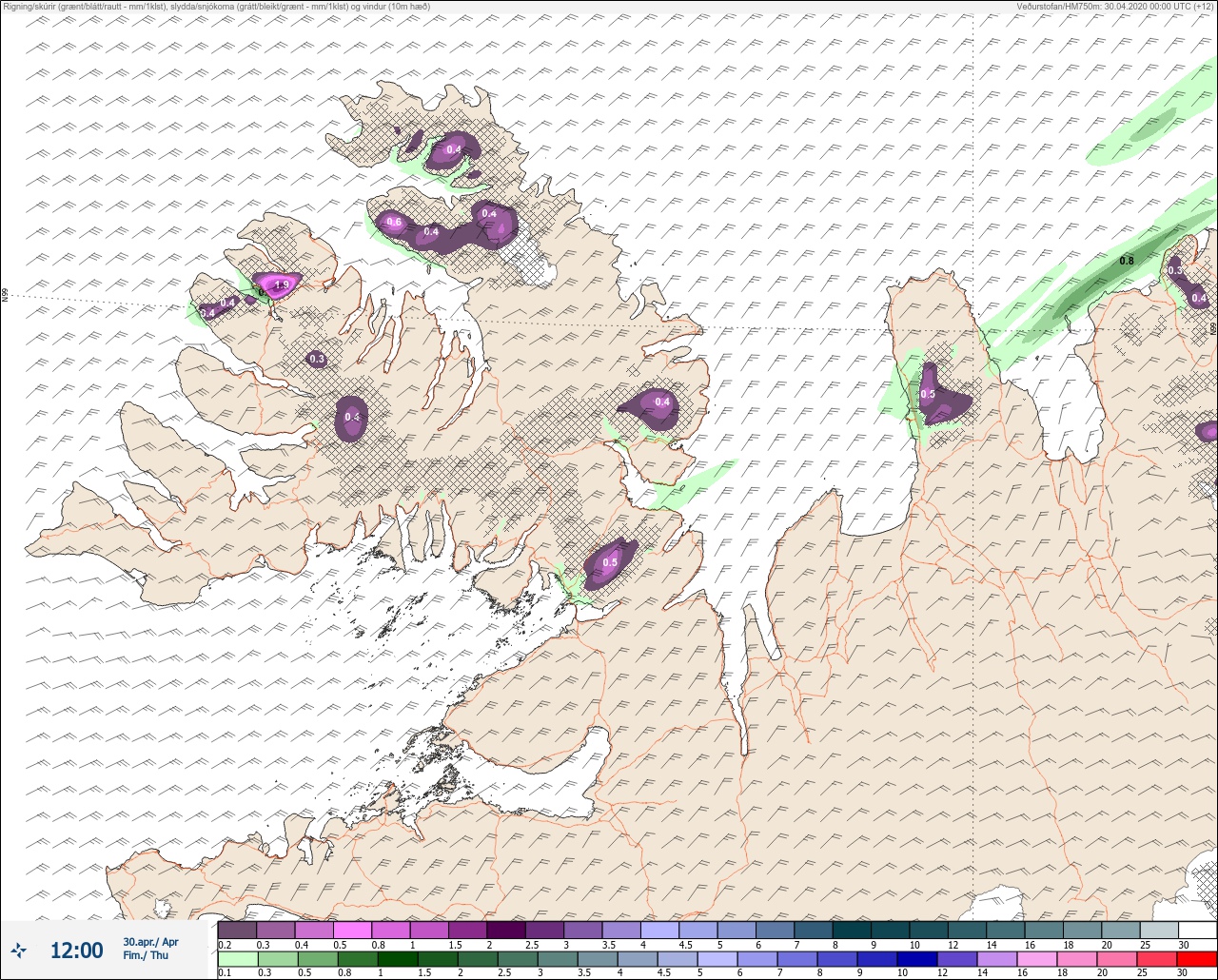
Task: Pick bottom-row bright red swatch labeled 30
Action: [x=1197, y=959]
